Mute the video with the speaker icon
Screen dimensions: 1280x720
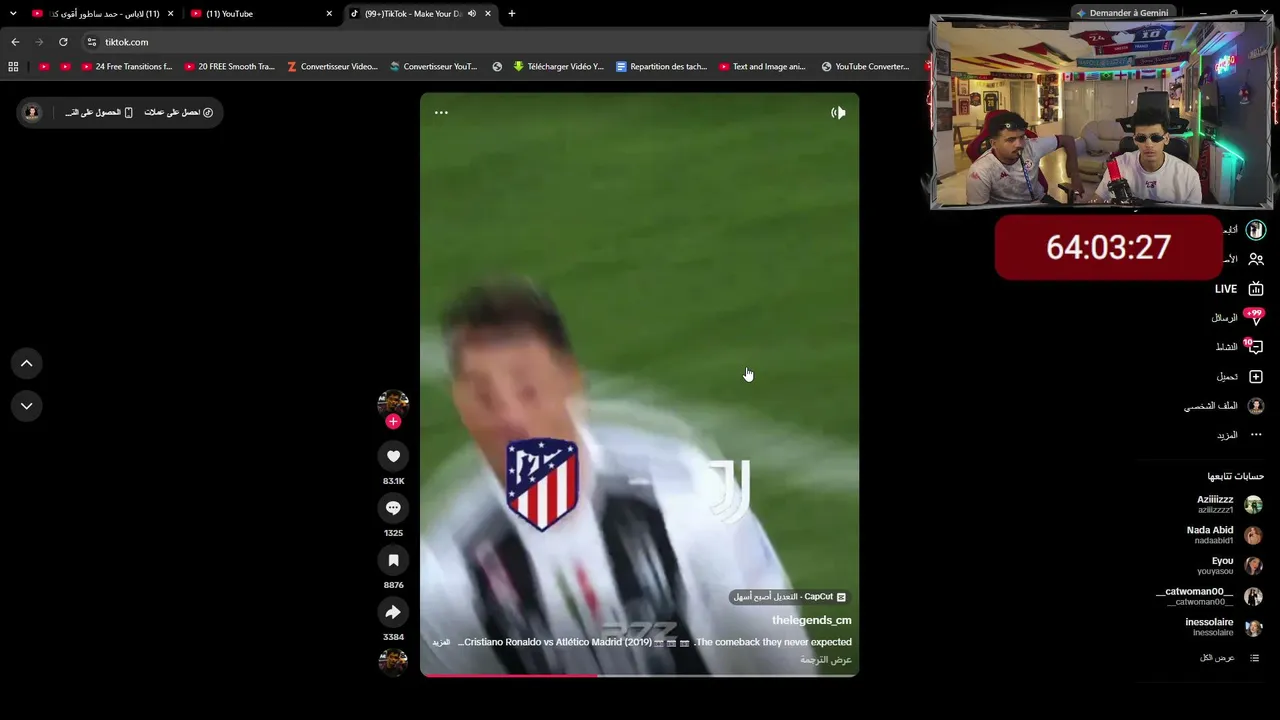pos(838,112)
